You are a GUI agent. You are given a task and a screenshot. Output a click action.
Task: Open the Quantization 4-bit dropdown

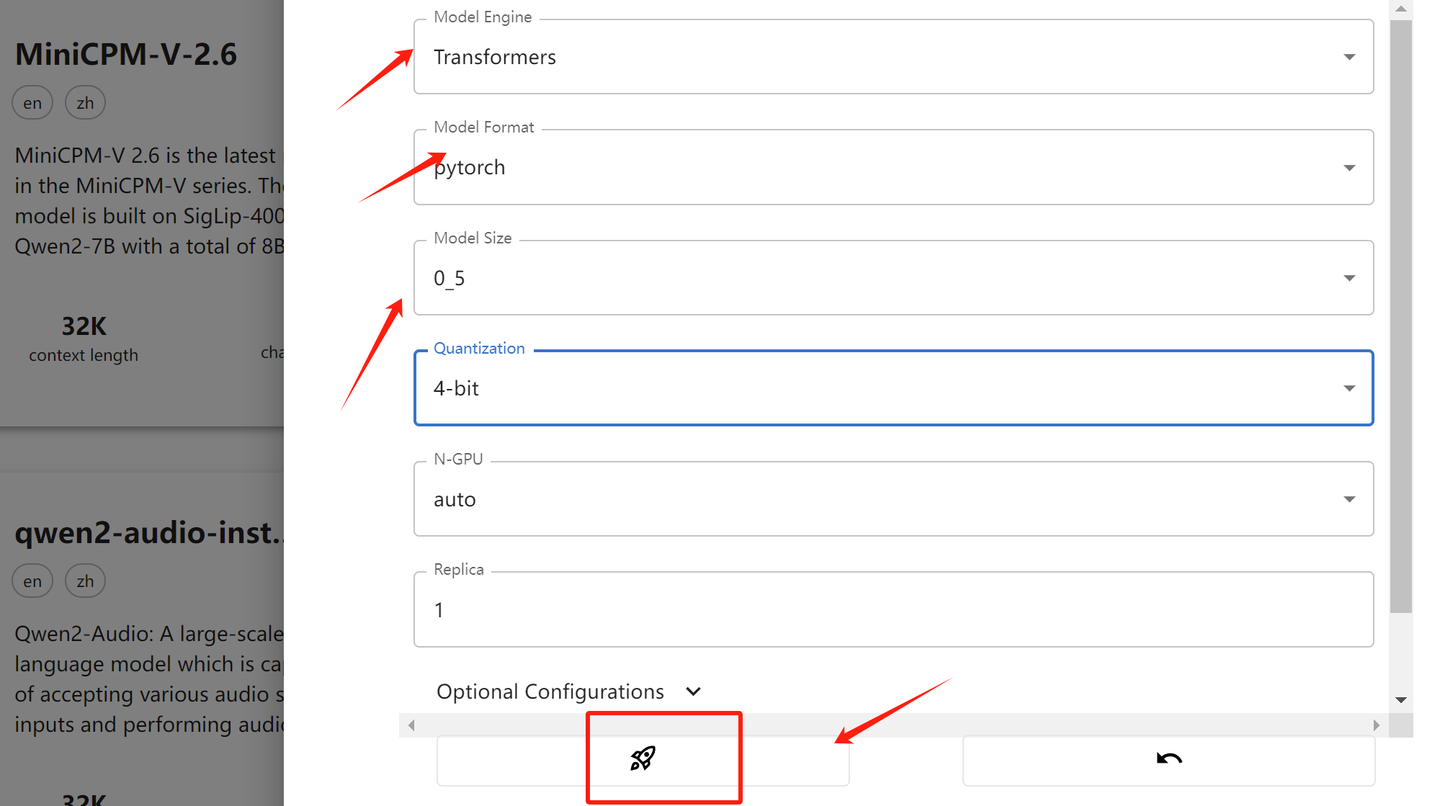click(x=892, y=388)
